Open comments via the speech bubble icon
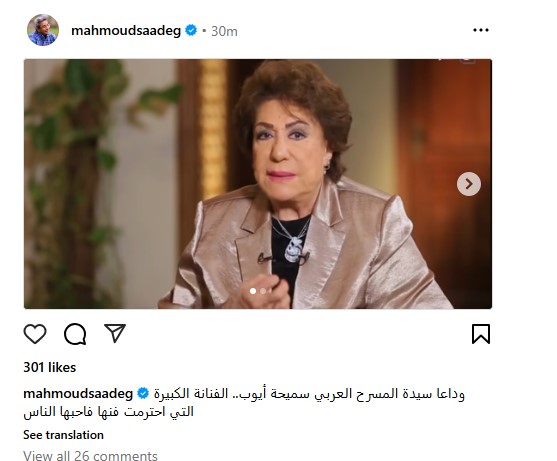This screenshot has height=461, width=557. tap(75, 334)
